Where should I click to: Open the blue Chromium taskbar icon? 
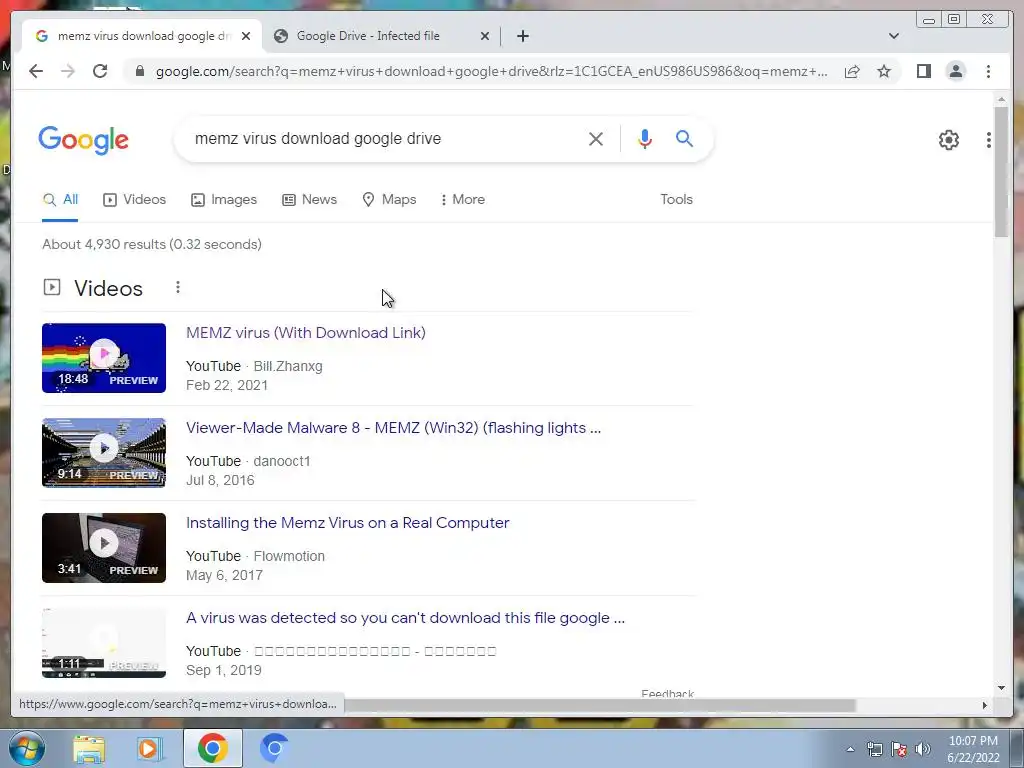coord(274,748)
